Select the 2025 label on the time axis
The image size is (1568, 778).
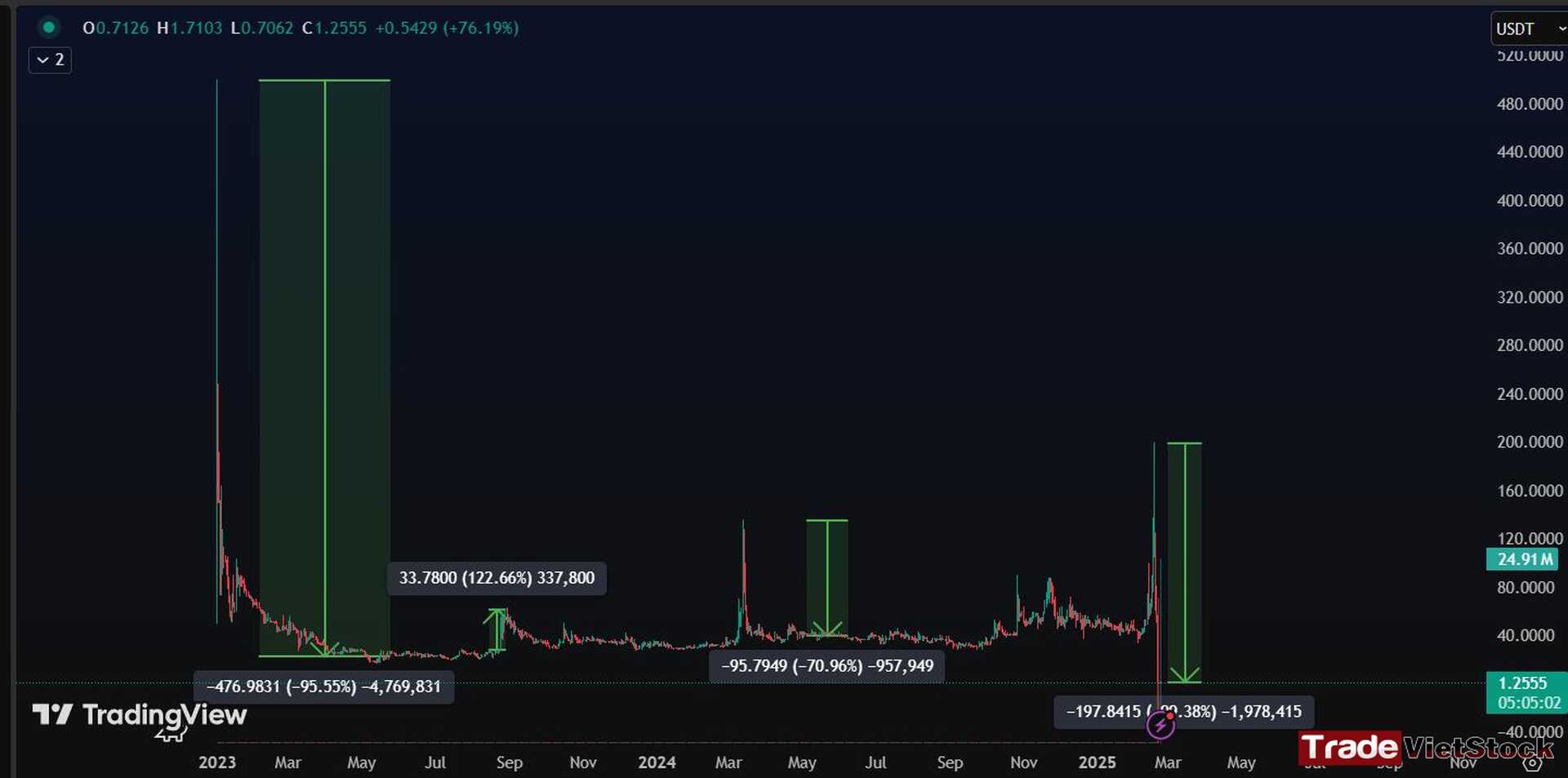1098,762
